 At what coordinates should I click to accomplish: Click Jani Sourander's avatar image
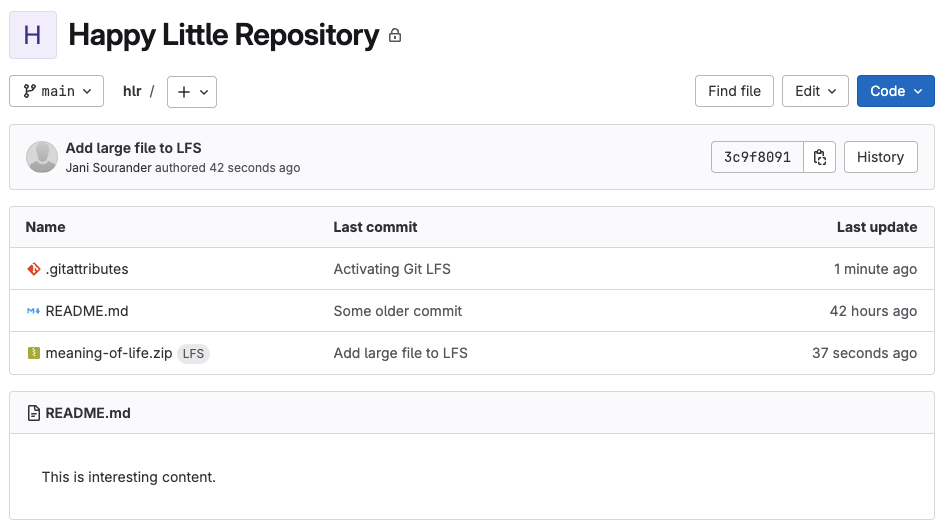pyautogui.click(x=42, y=157)
